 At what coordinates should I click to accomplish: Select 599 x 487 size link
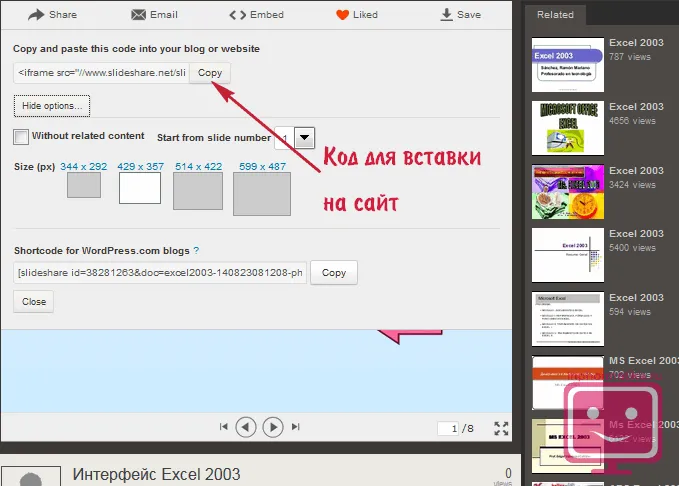click(x=262, y=166)
